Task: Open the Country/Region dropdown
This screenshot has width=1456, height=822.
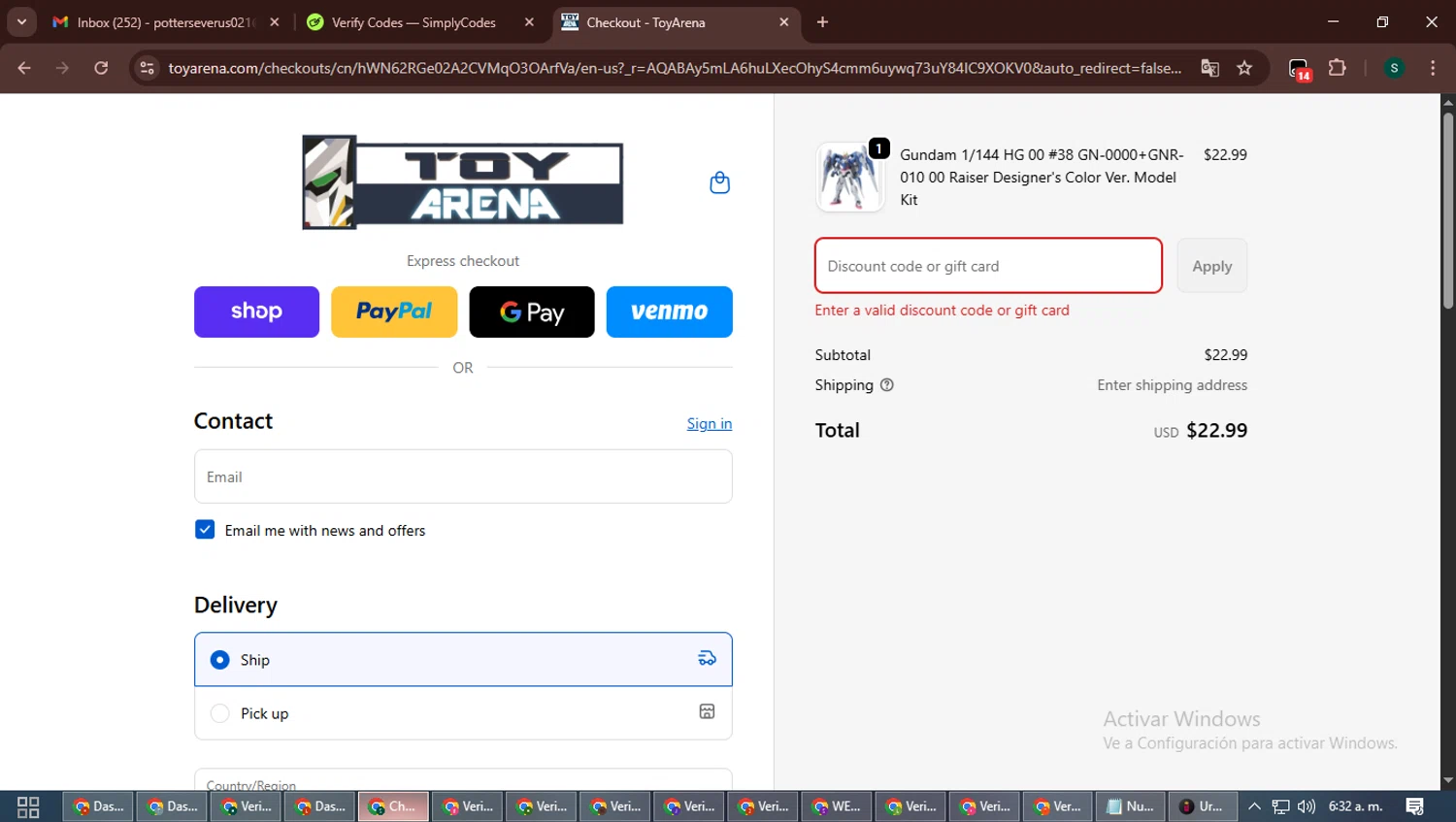Action: point(463,780)
